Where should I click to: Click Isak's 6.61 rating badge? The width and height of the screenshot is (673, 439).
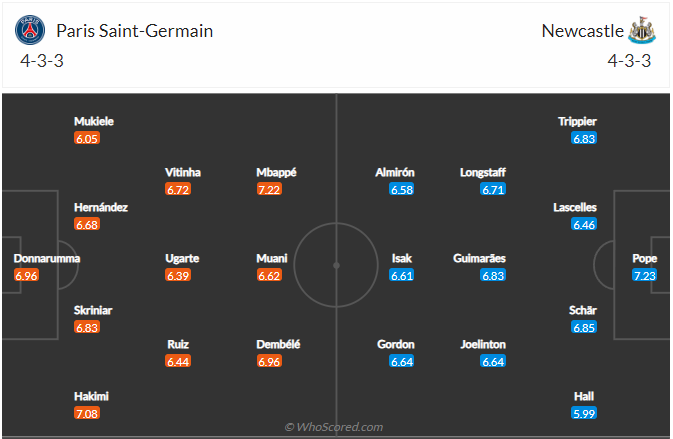401,275
